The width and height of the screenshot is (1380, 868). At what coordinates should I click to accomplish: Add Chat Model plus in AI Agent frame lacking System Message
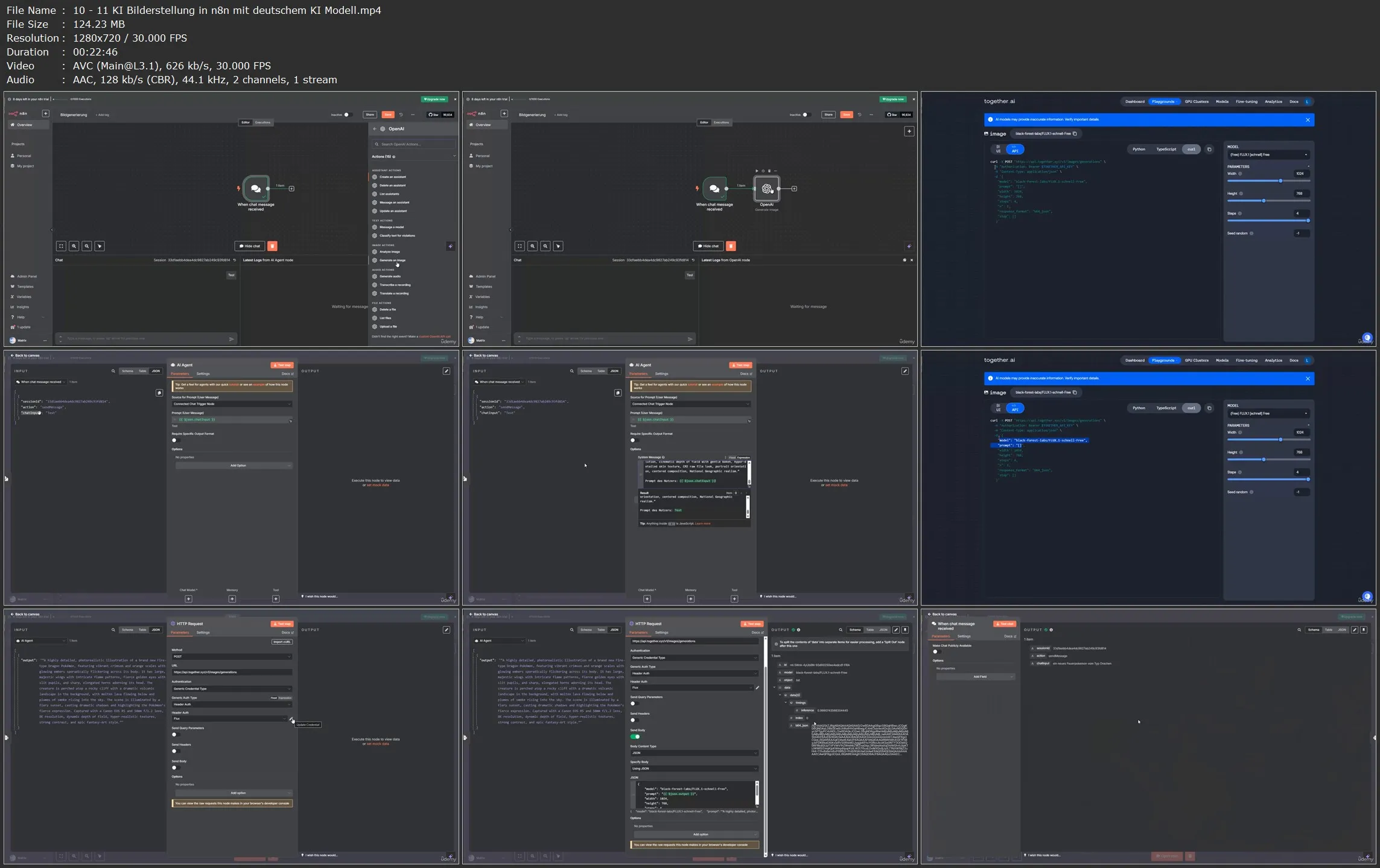click(x=188, y=599)
